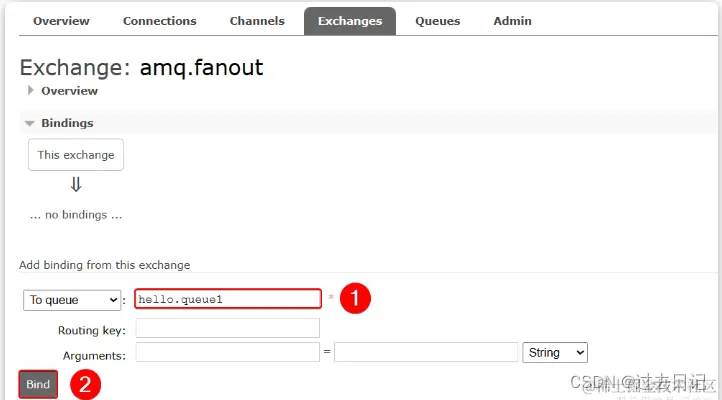Go to the Channels tab
The width and height of the screenshot is (722, 400).
(257, 21)
